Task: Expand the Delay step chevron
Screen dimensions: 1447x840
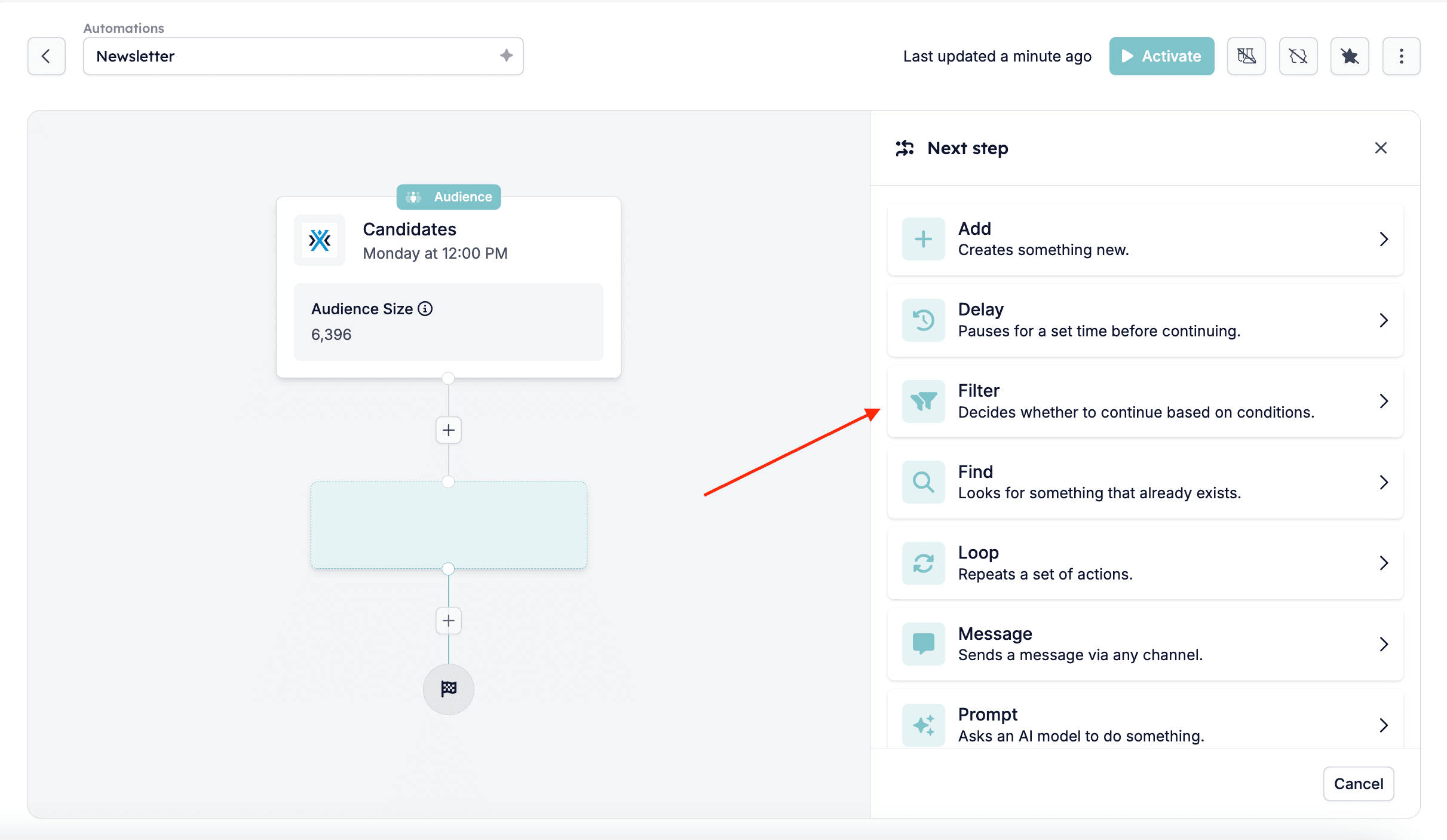Action: coord(1384,320)
